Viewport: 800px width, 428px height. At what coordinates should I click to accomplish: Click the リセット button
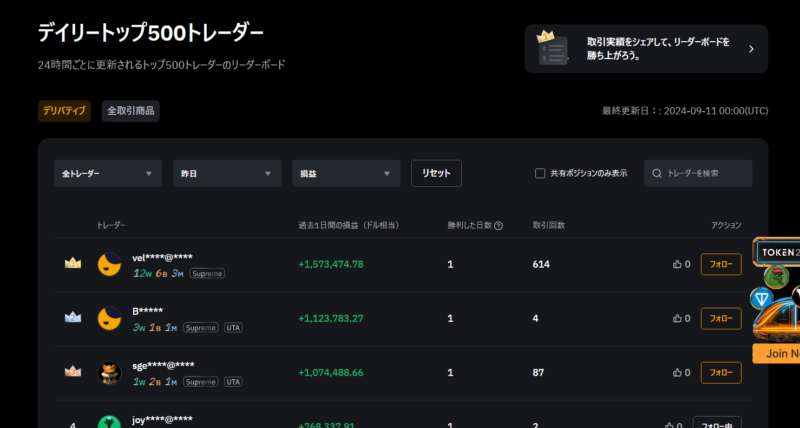pyautogui.click(x=436, y=173)
